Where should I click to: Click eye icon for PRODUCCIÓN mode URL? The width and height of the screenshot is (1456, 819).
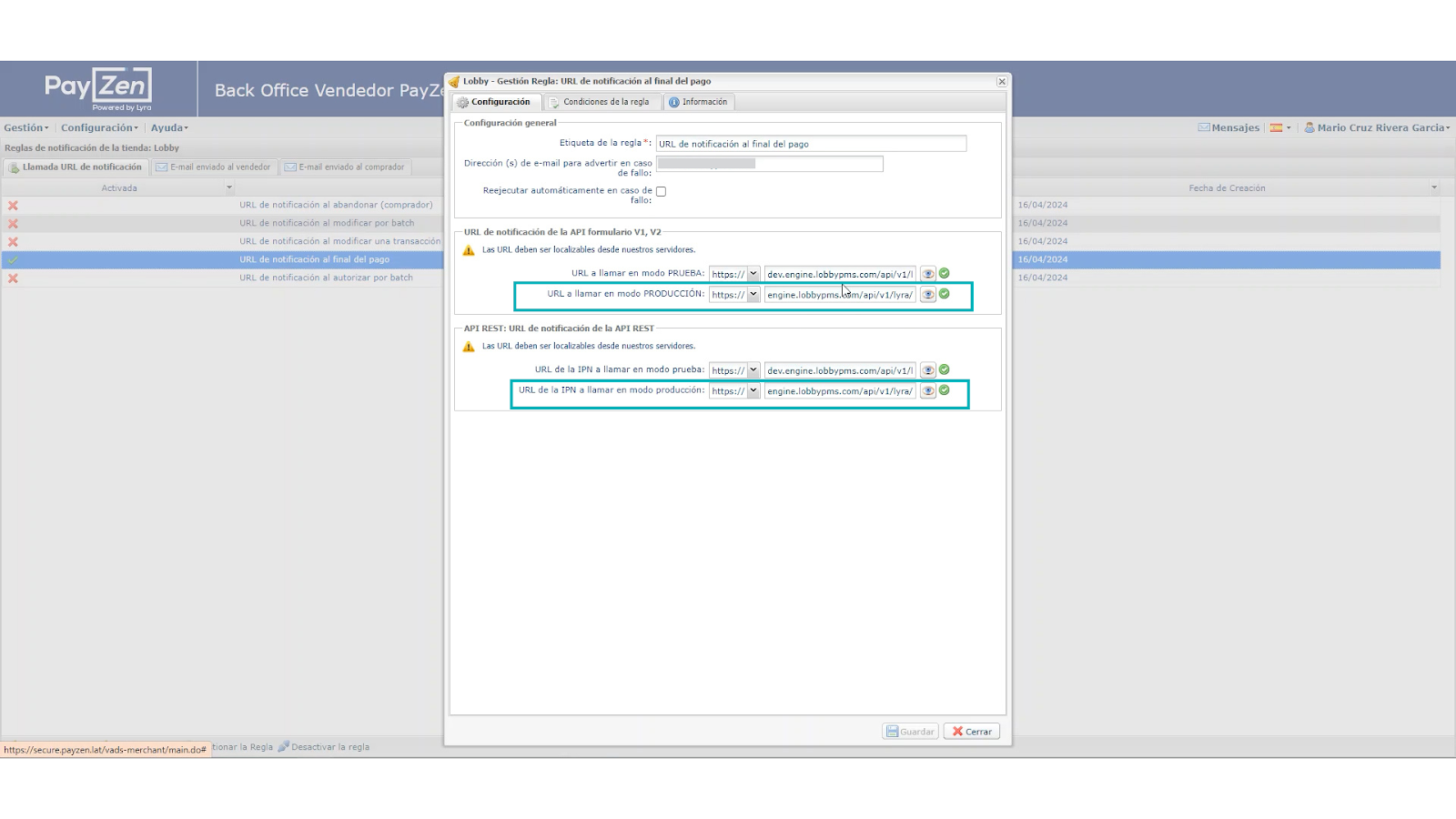(x=927, y=295)
